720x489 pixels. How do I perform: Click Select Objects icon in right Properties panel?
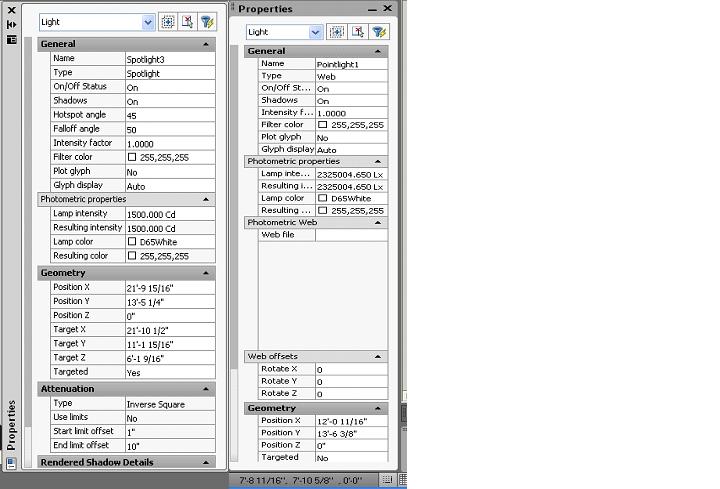click(x=358, y=32)
